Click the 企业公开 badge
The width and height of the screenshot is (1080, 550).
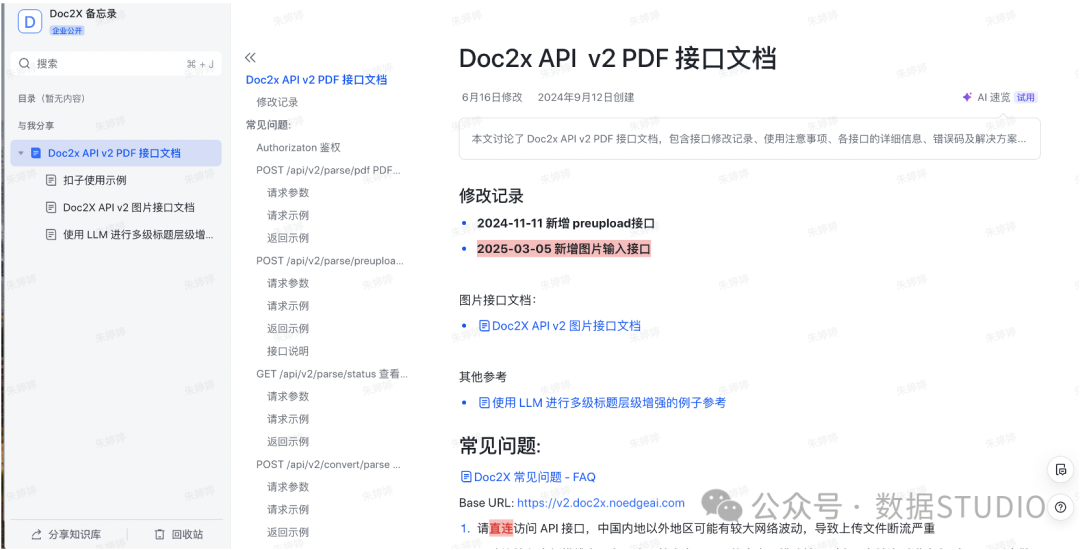[x=67, y=30]
